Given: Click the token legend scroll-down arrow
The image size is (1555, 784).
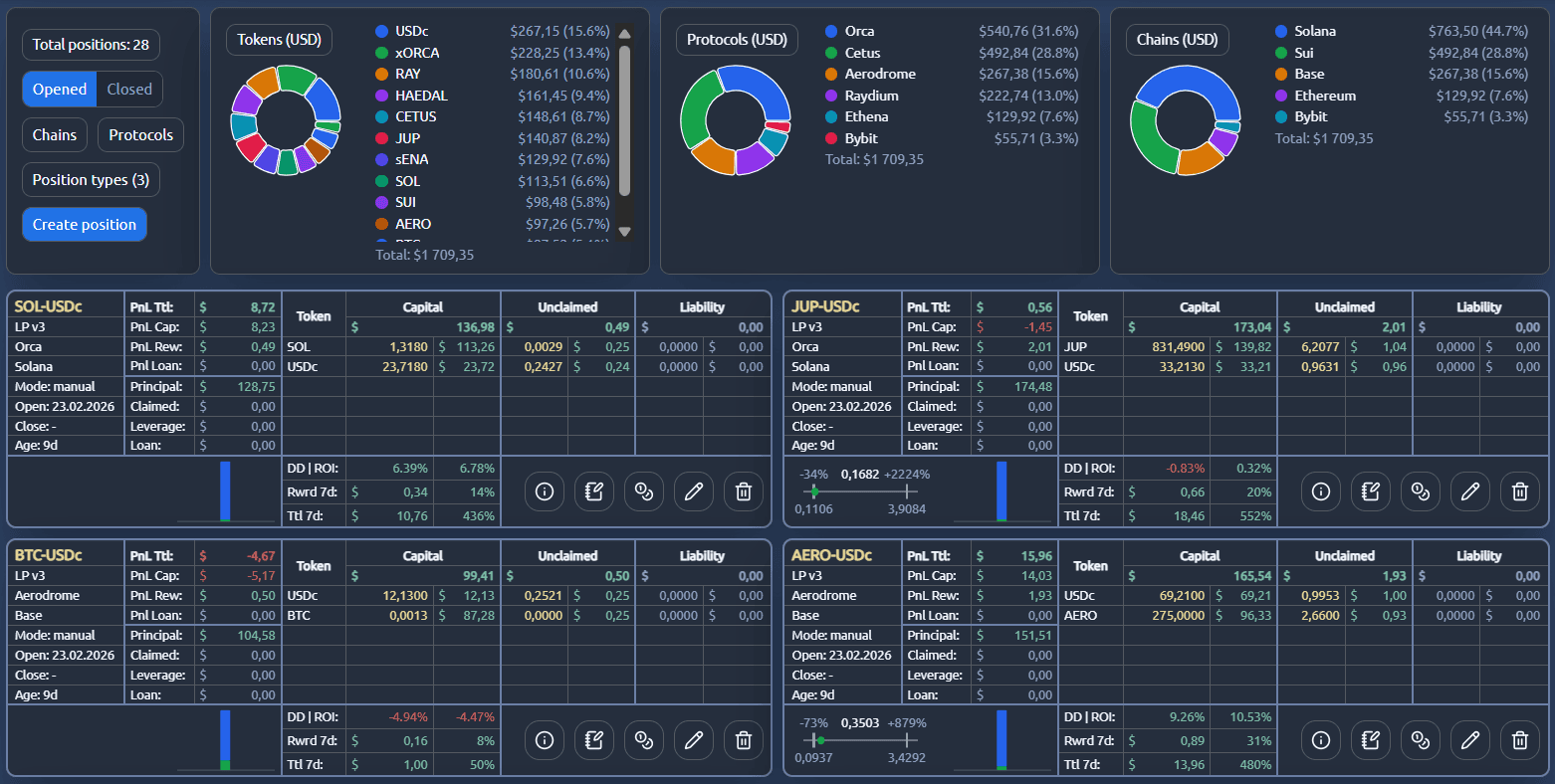Looking at the screenshot, I should tap(625, 232).
